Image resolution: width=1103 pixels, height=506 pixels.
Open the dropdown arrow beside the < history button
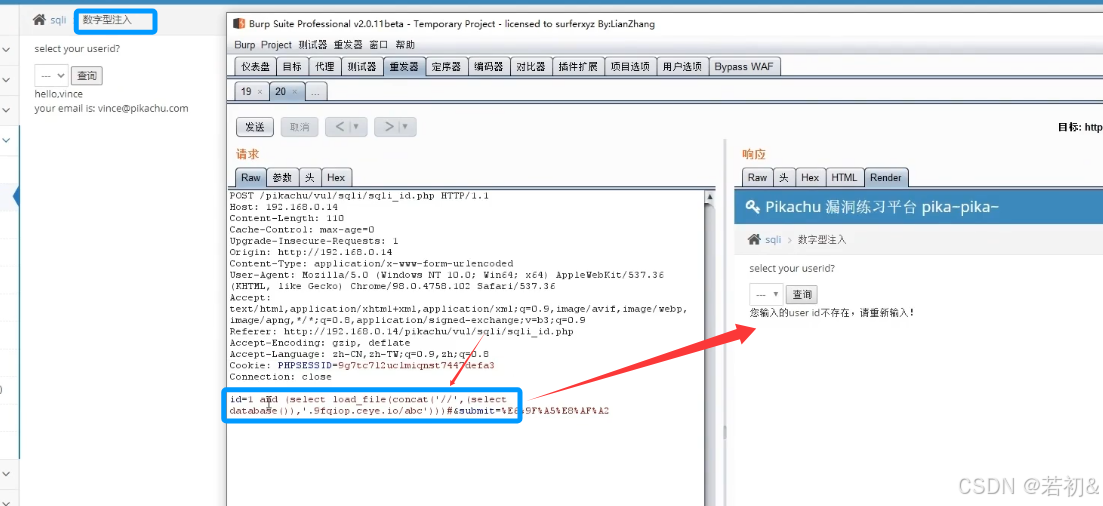356,127
